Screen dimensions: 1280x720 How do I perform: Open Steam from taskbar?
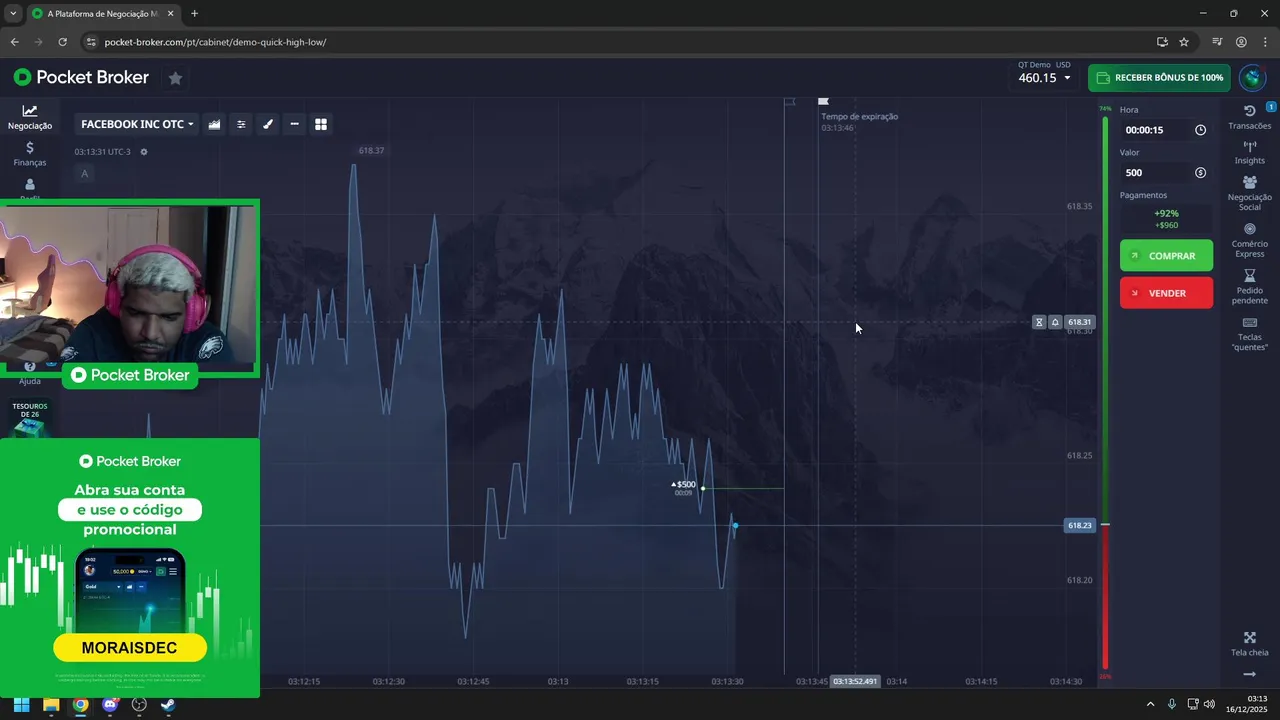pyautogui.click(x=168, y=704)
